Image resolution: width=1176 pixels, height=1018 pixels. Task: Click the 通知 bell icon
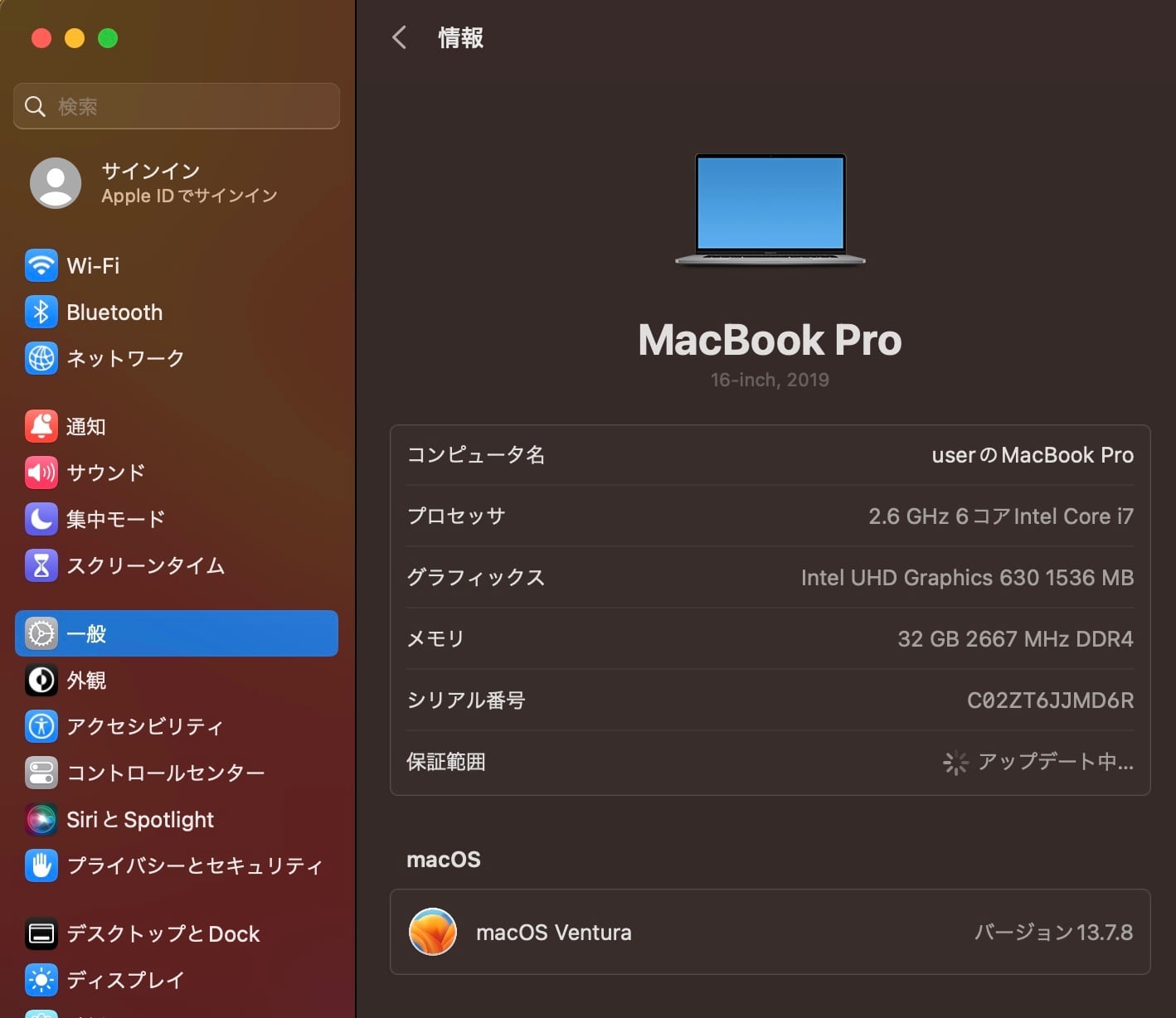(x=41, y=427)
